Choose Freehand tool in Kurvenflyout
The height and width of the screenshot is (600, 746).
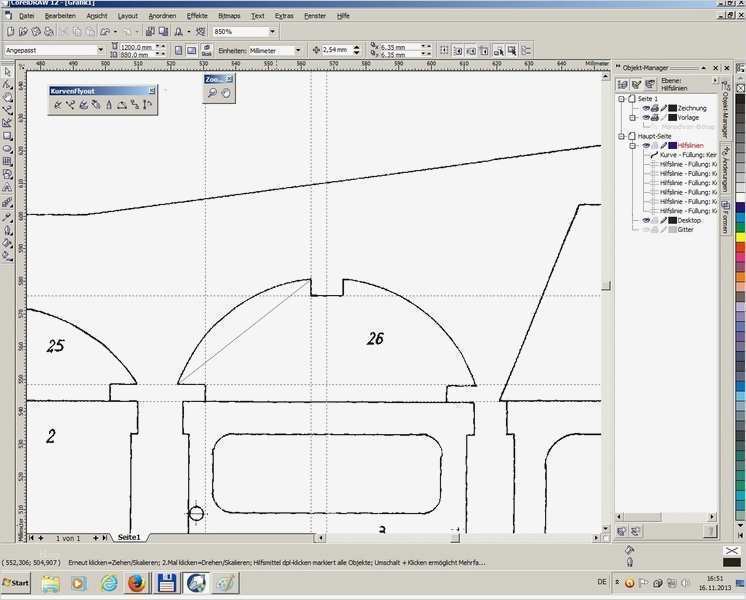(x=58, y=105)
